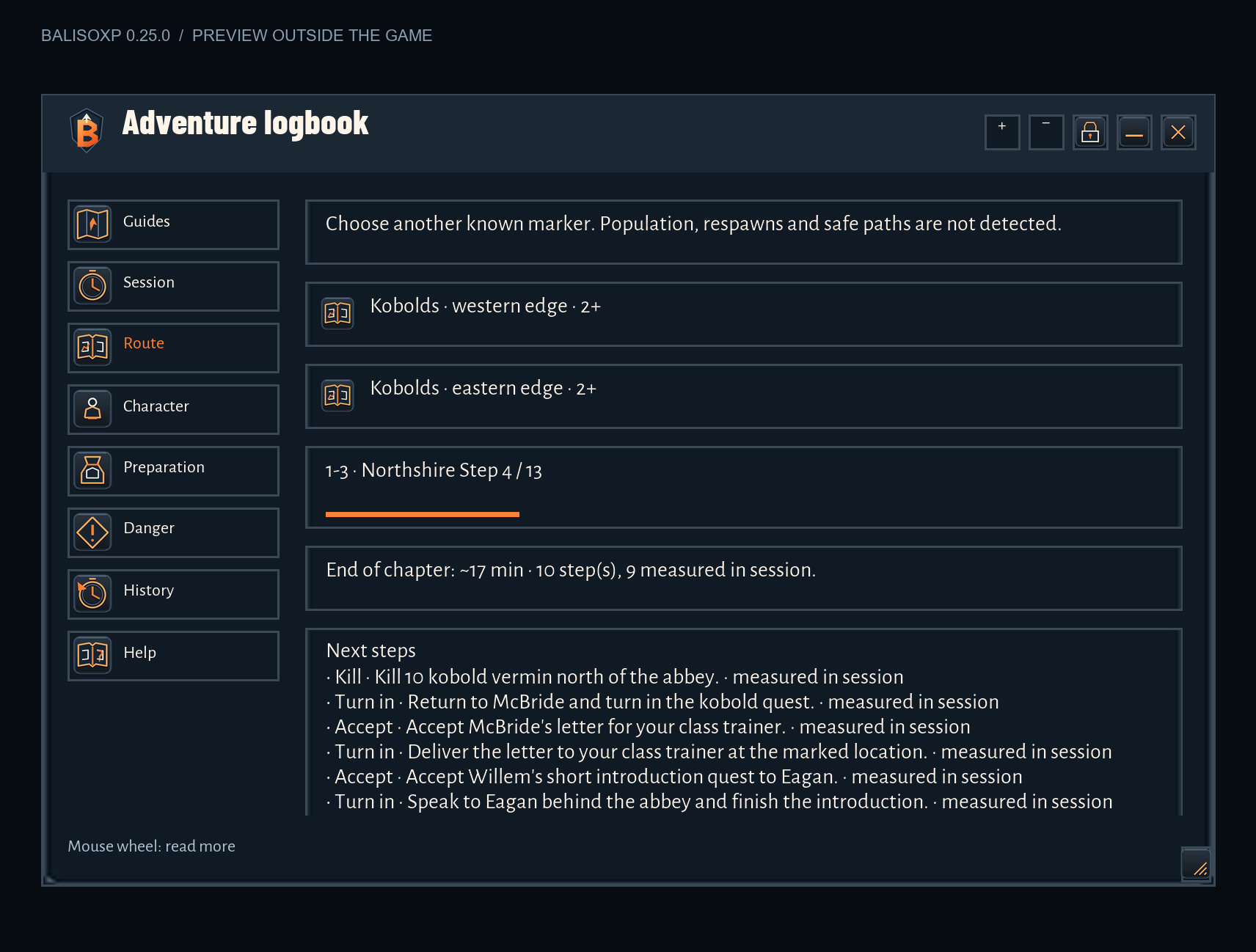
Task: Open the Help tab label
Action: [x=140, y=653]
